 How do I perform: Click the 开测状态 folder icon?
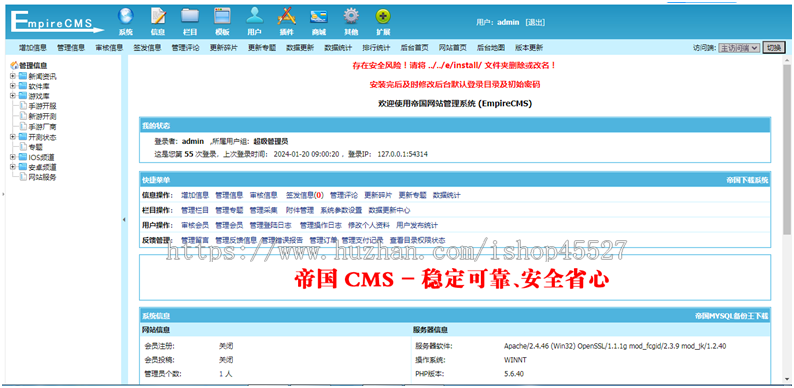pyautogui.click(x=23, y=137)
